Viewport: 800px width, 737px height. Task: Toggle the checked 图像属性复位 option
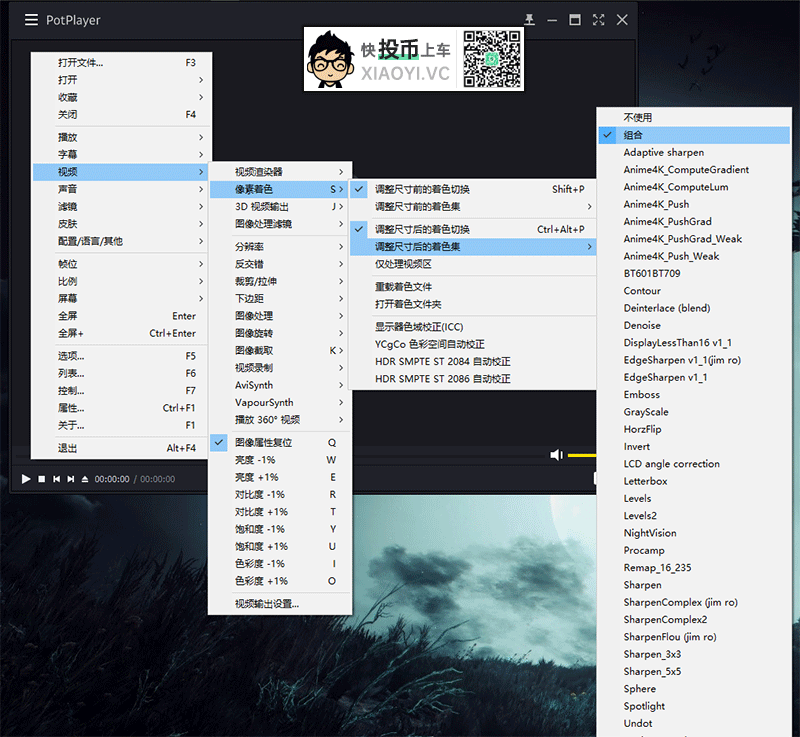(x=266, y=442)
